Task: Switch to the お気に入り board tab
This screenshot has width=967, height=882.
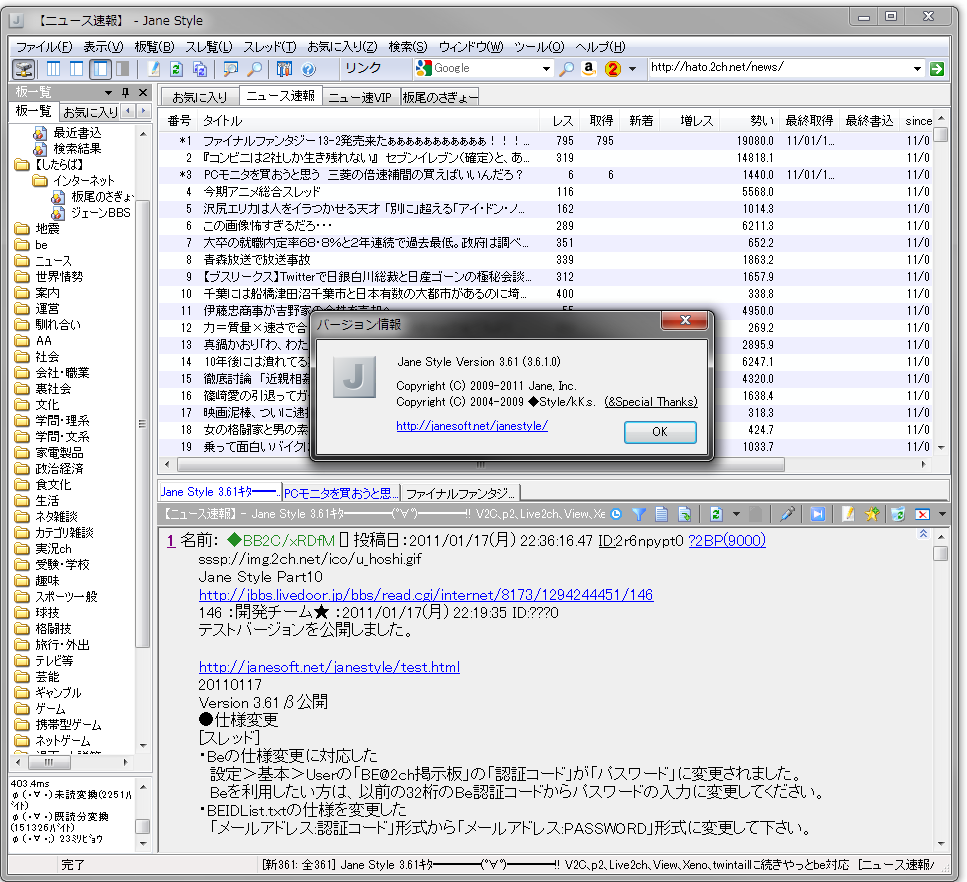Action: (200, 97)
